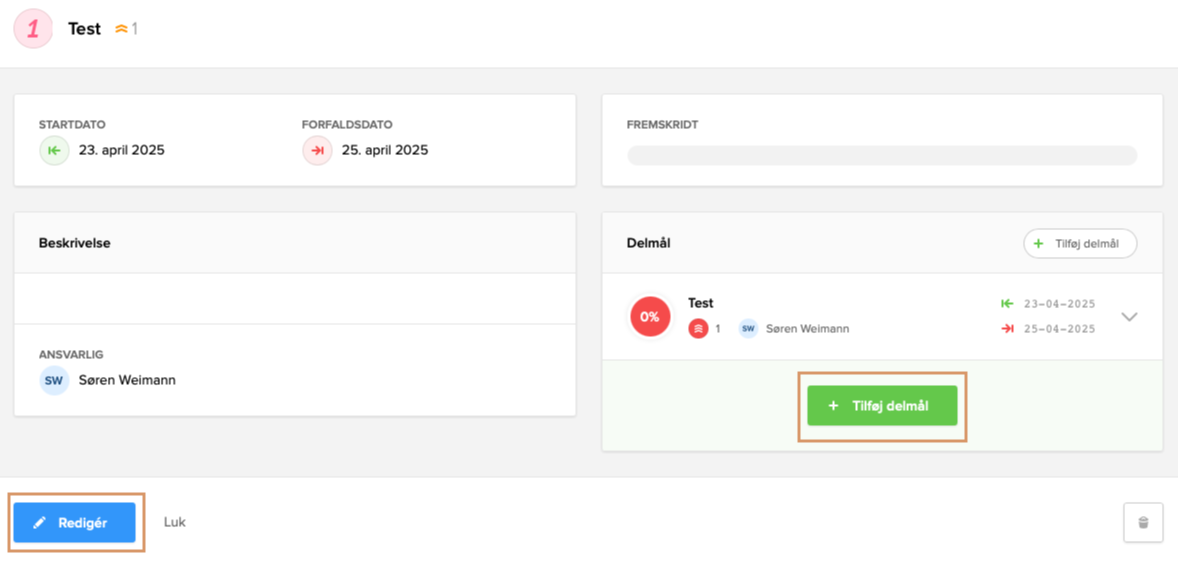The height and width of the screenshot is (566, 1178).
Task: Expand the Test sub-goal chevron
Action: click(x=1129, y=317)
